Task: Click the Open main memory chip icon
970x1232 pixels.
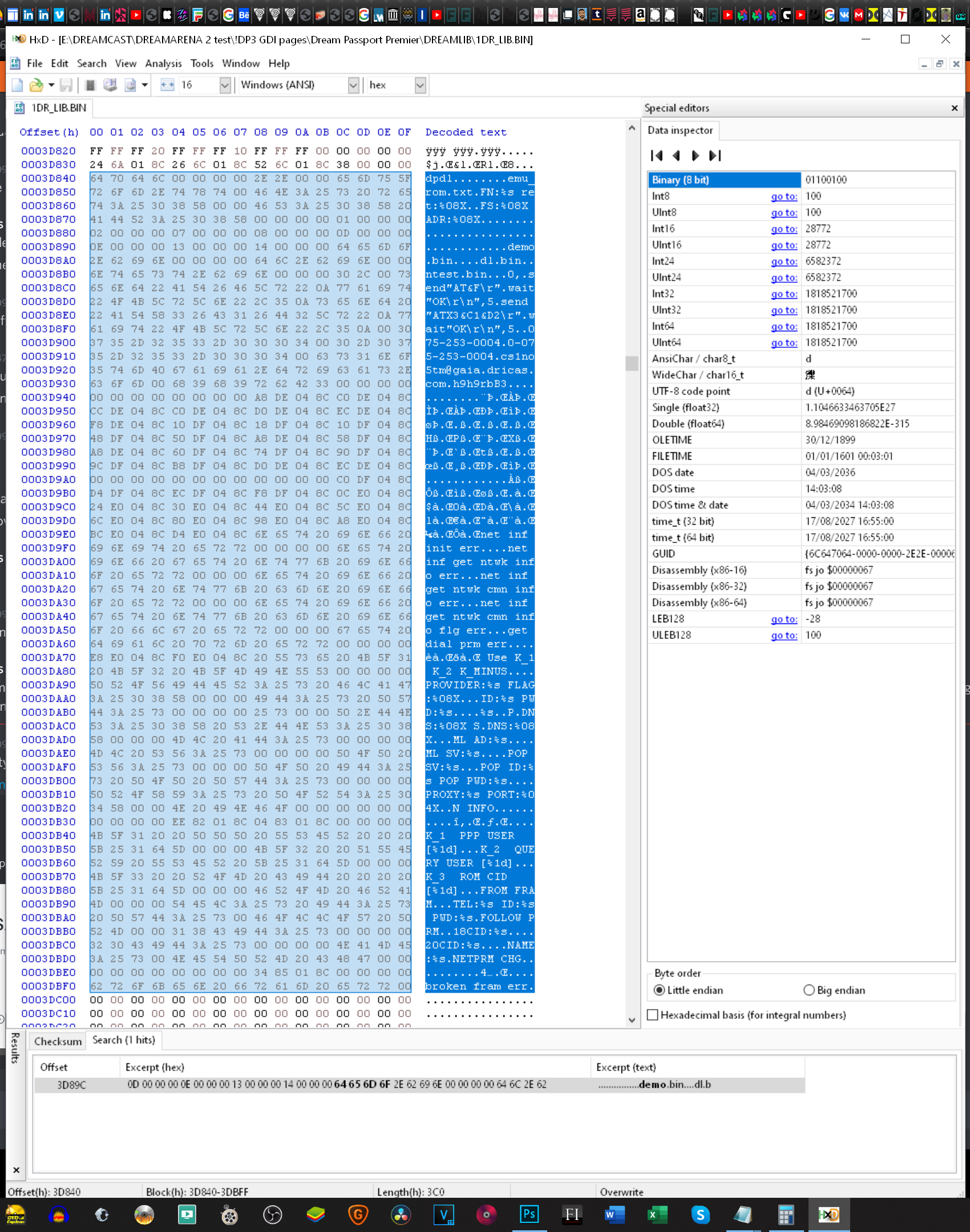Action: (x=90, y=85)
